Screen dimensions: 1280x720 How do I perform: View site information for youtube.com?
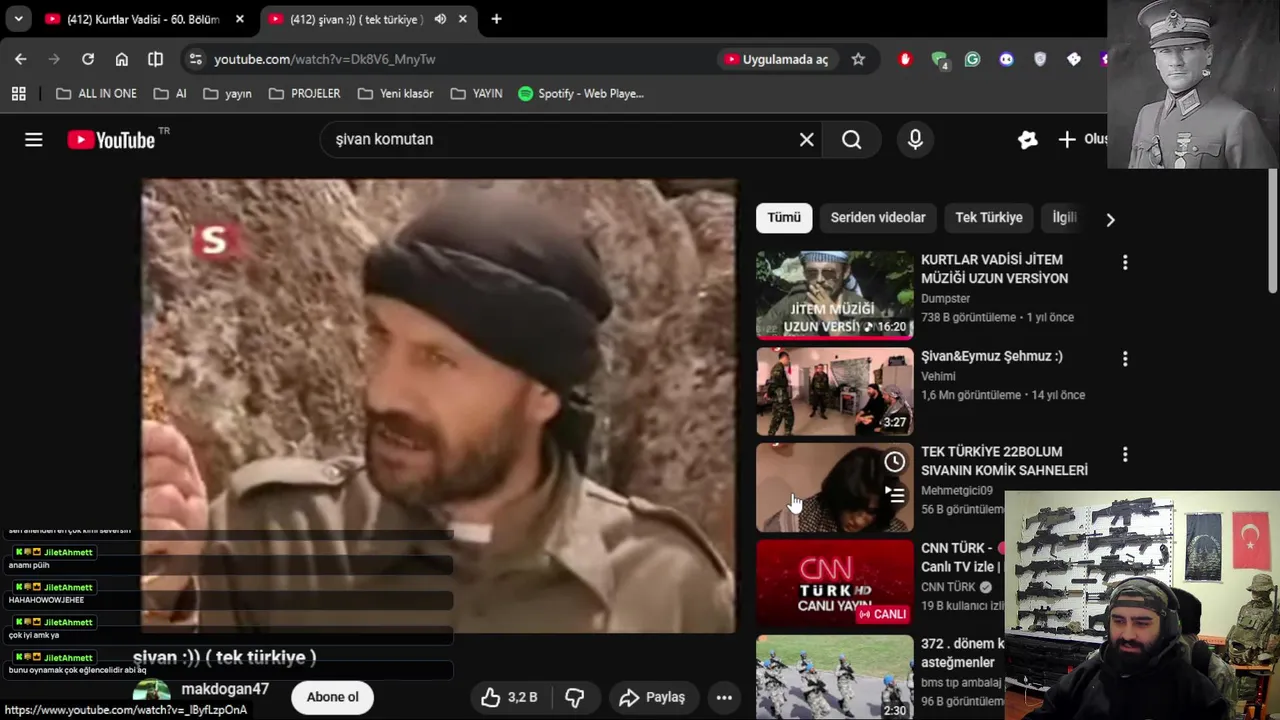pos(195,59)
